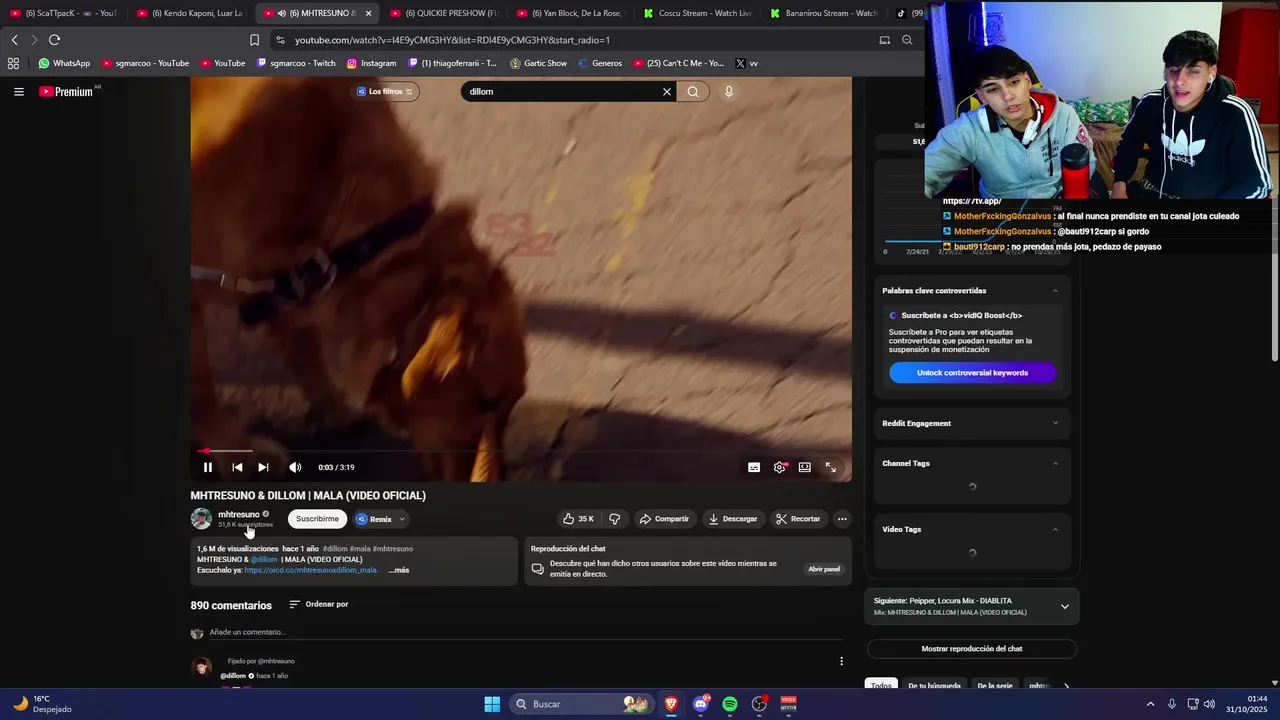Share the video via Compartir

664,519
